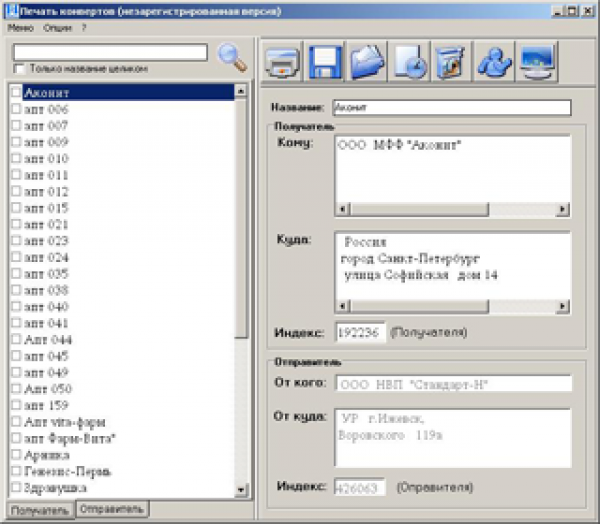Open the Опции menu
Viewport: 600px width, 524px height.
pyautogui.click(x=57, y=28)
